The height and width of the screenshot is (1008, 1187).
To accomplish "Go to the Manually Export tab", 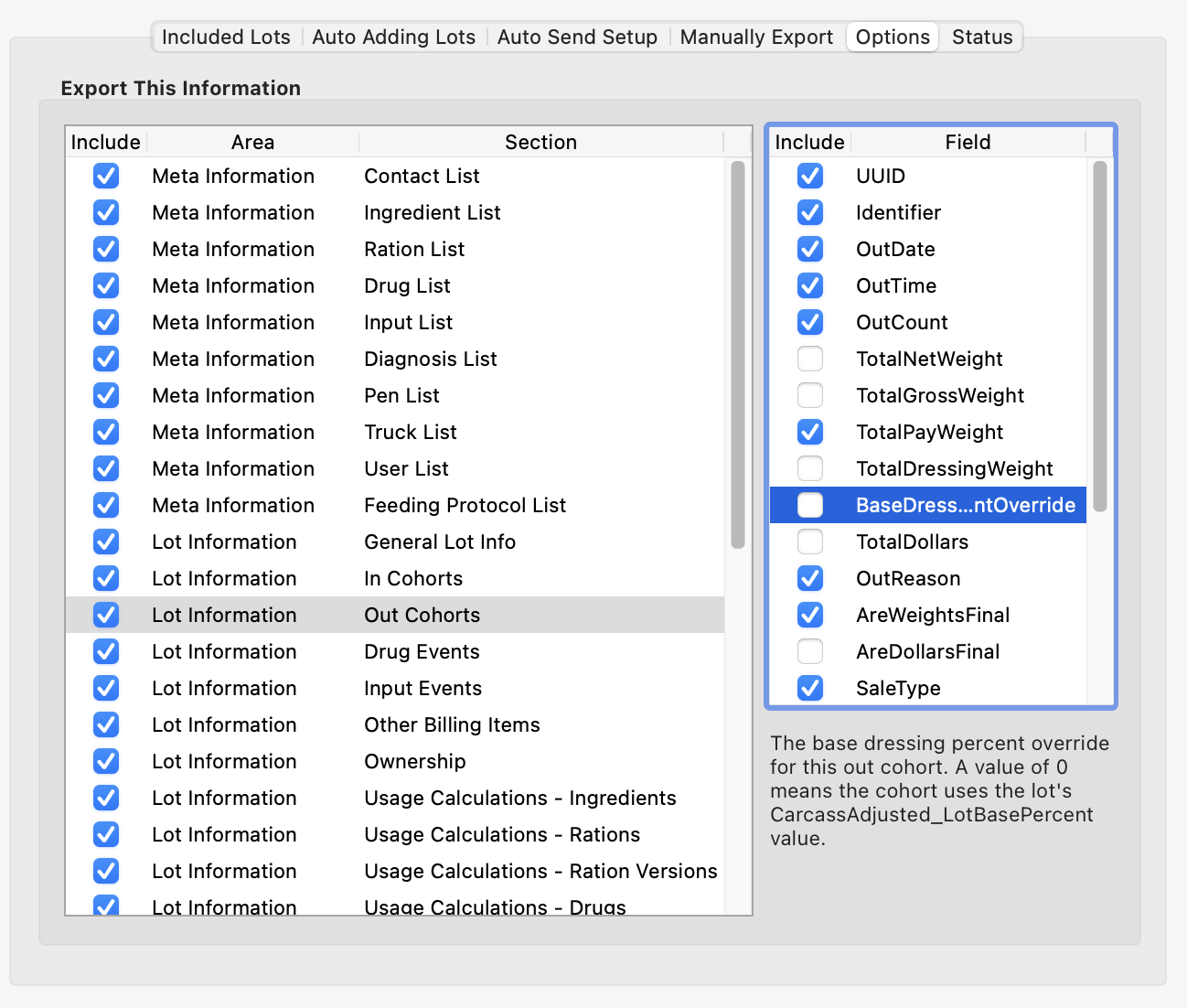I will click(756, 38).
